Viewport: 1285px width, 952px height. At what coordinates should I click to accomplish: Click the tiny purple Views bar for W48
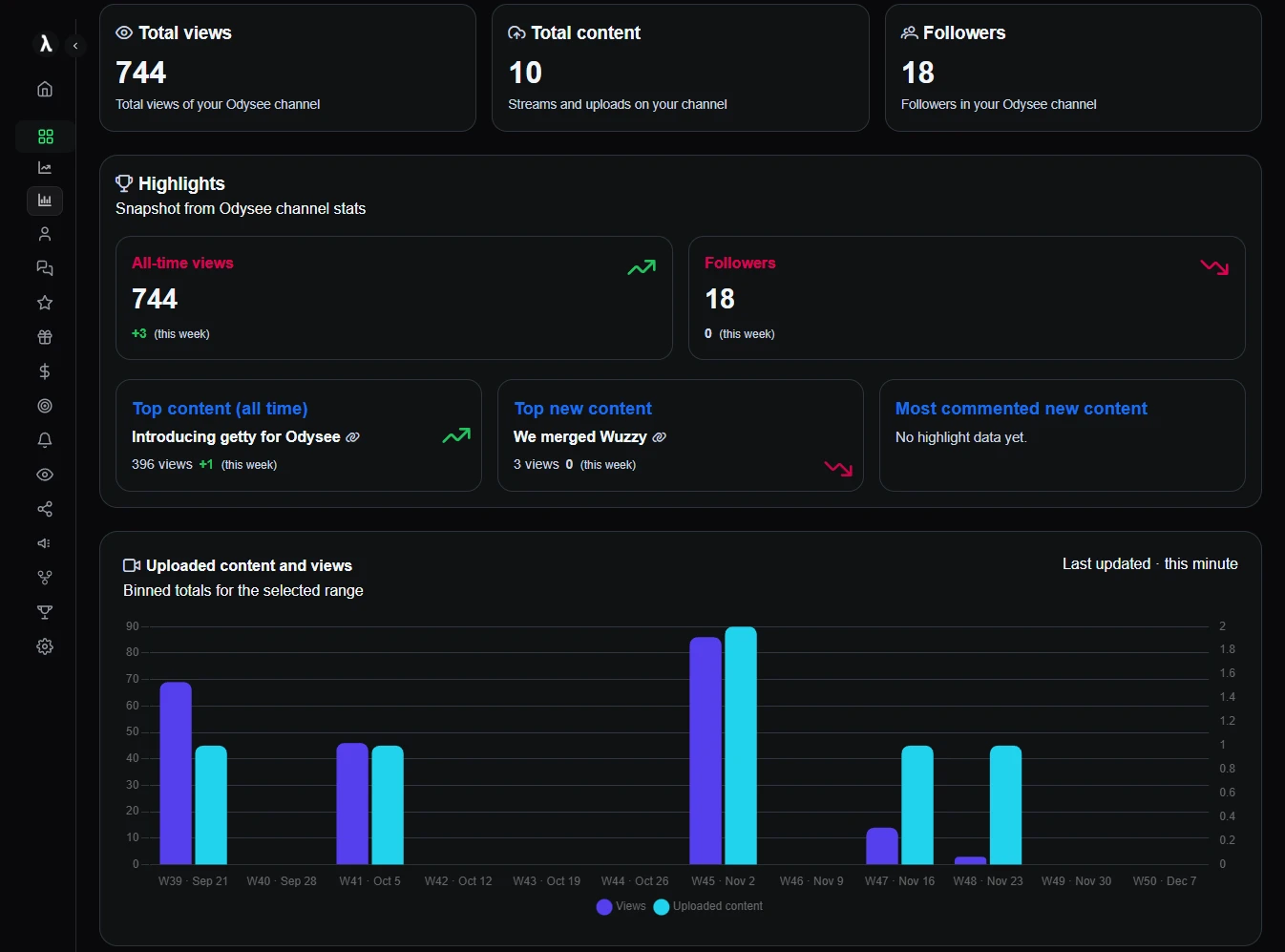click(971, 860)
